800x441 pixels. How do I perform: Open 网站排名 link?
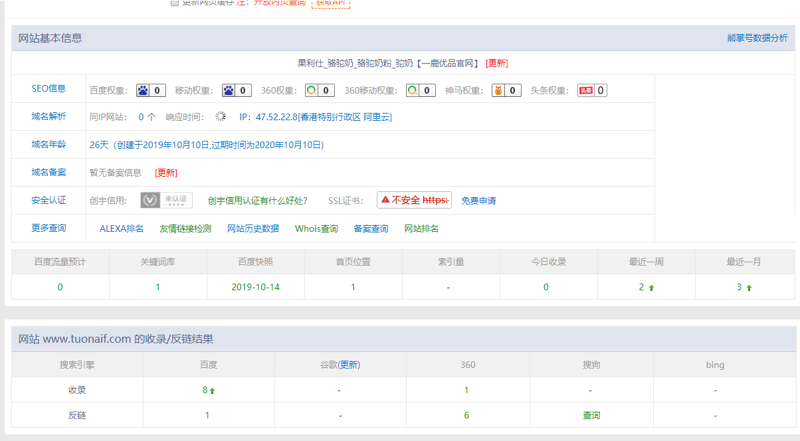point(421,229)
